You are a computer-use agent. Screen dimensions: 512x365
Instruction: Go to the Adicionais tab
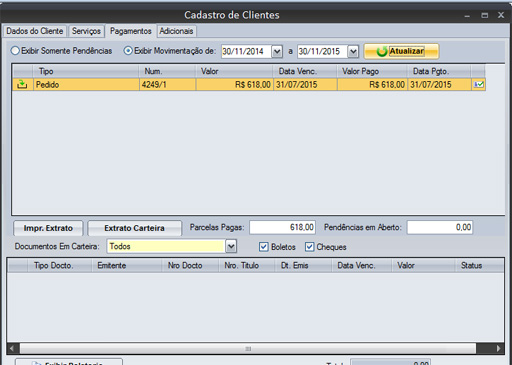(x=176, y=31)
